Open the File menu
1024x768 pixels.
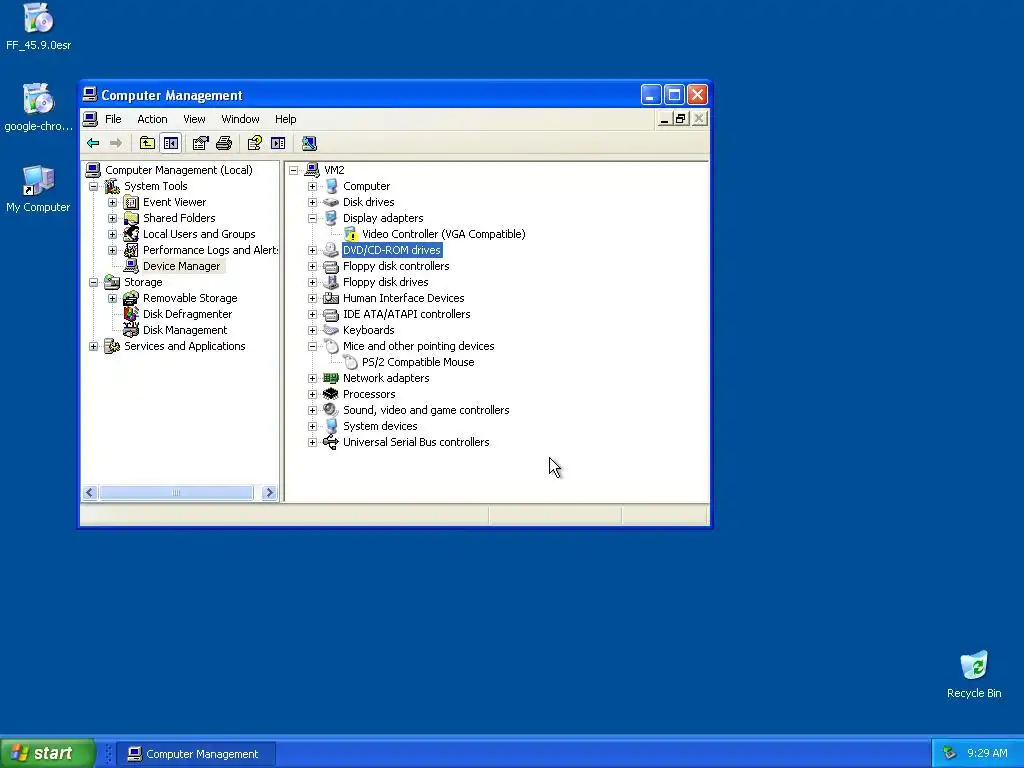click(113, 119)
